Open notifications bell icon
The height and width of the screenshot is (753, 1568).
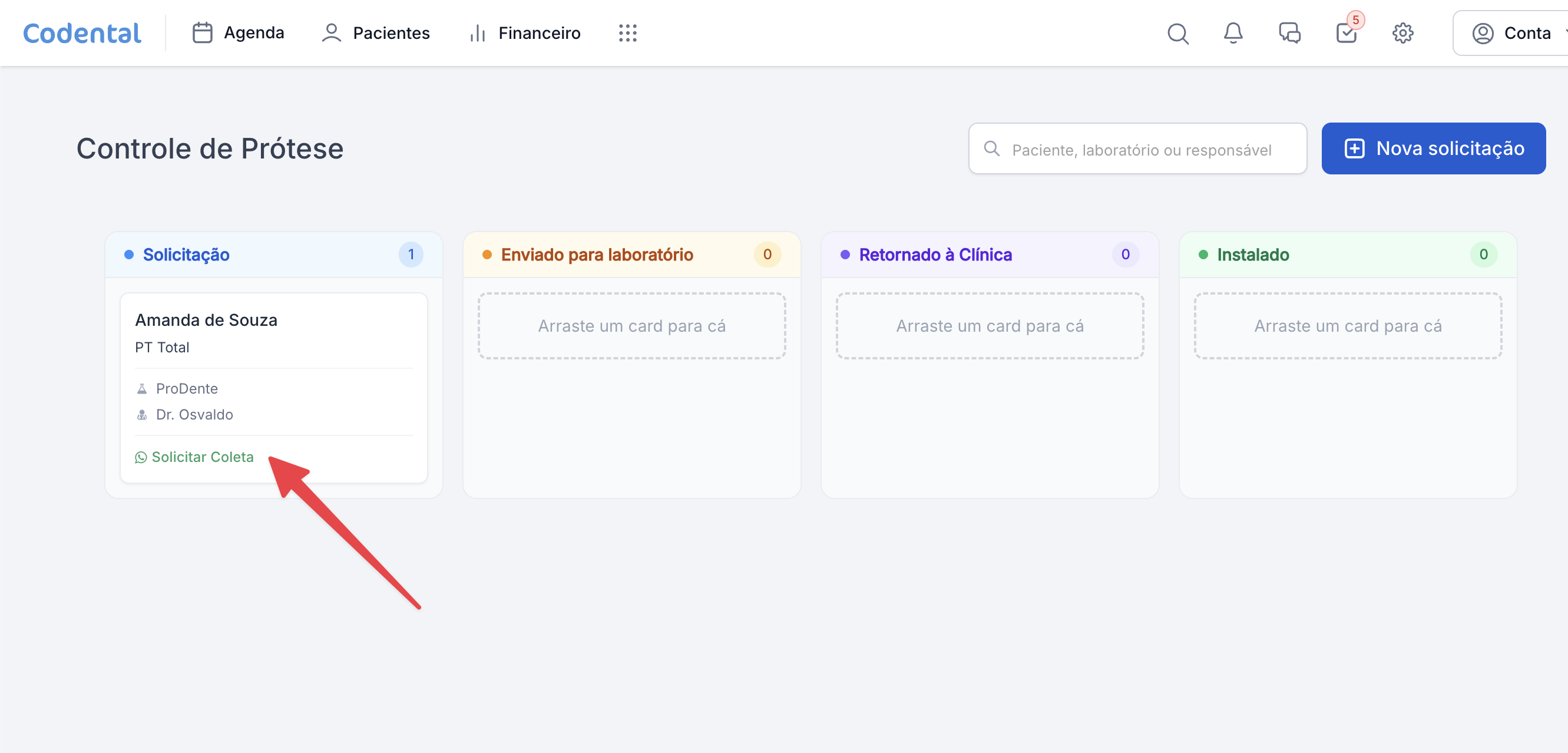pos(1233,33)
